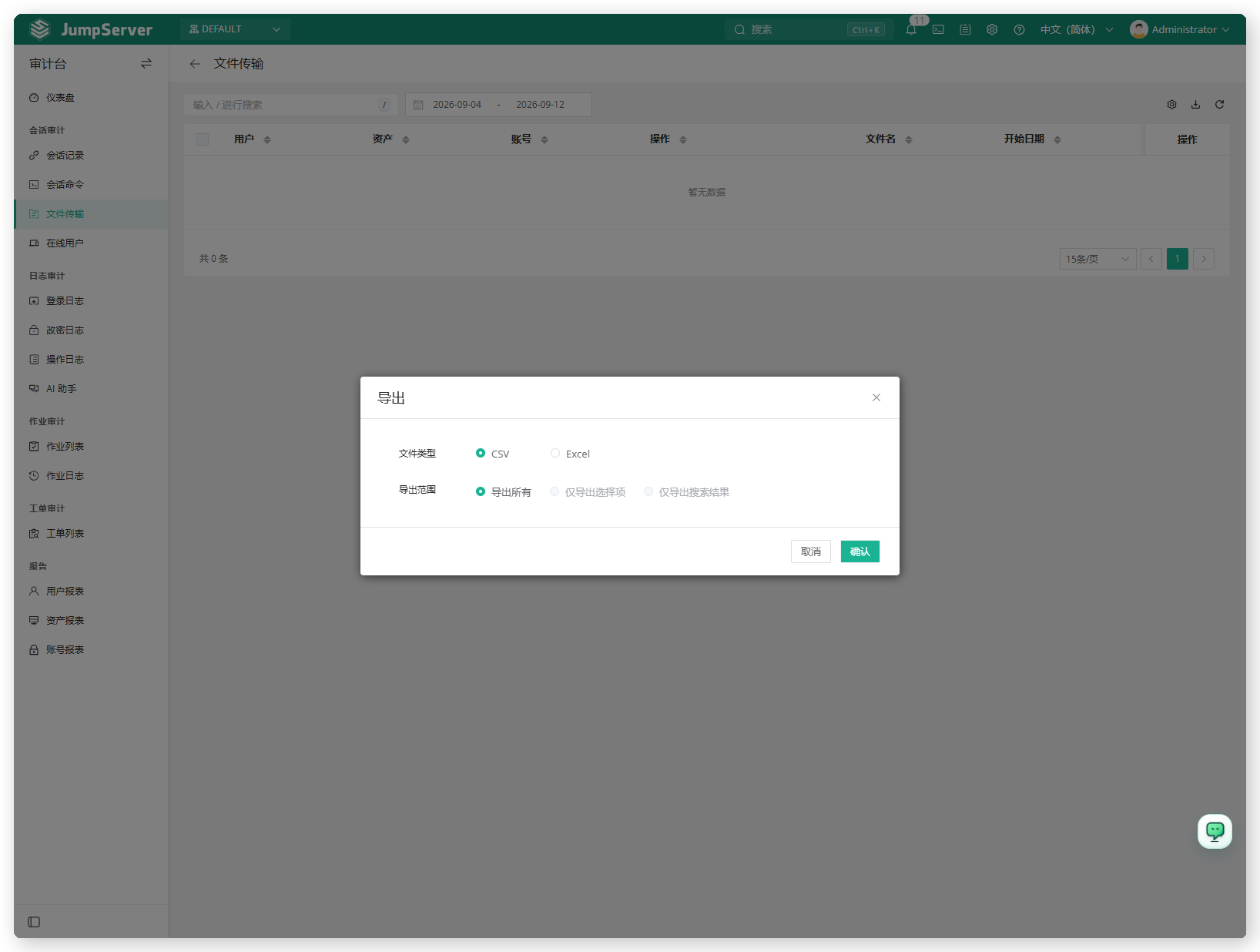The height and width of the screenshot is (952, 1260).
Task: Expand the Administrator user menu
Action: click(1180, 29)
